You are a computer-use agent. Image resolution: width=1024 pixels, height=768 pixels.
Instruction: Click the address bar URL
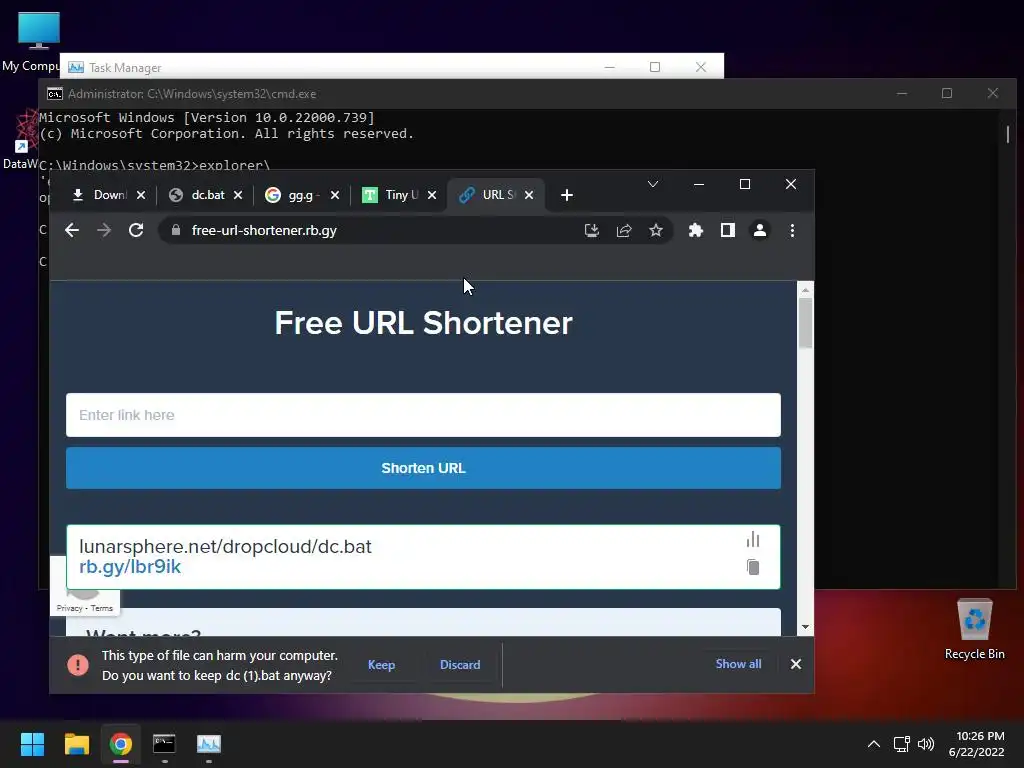pyautogui.click(x=264, y=231)
